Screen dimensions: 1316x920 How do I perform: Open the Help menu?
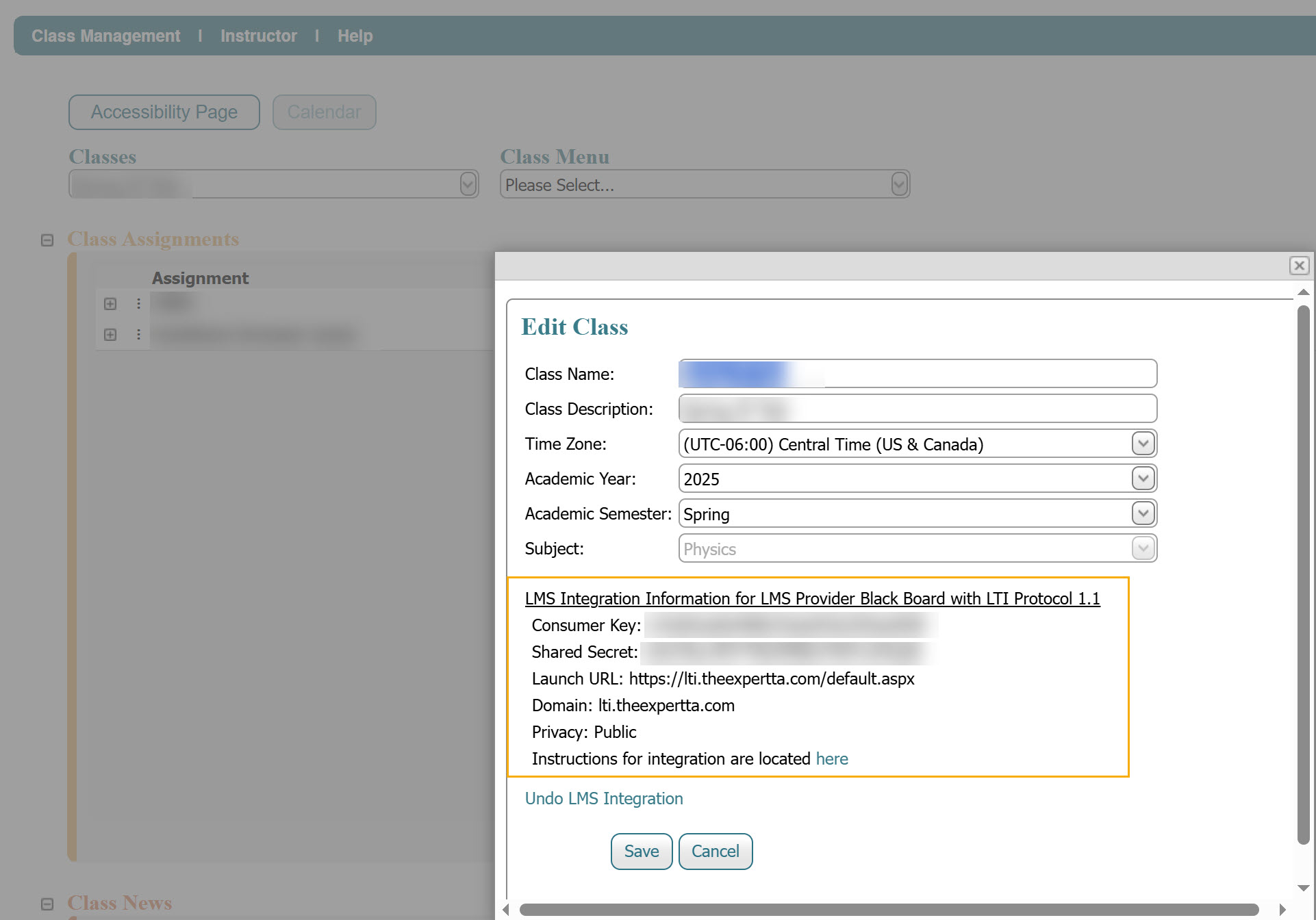[x=355, y=36]
